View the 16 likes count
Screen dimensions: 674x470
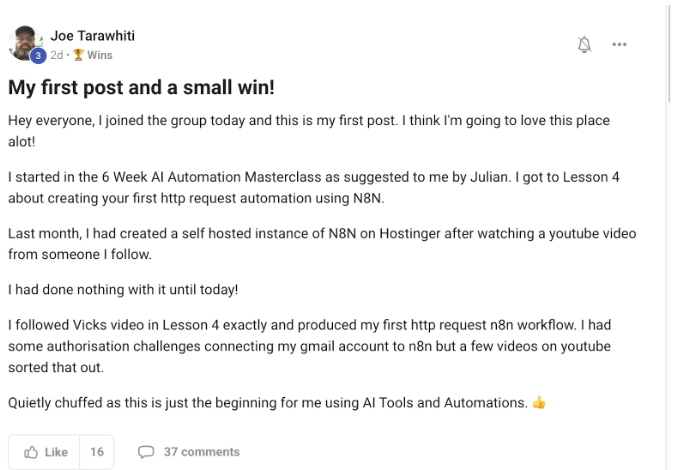click(97, 452)
